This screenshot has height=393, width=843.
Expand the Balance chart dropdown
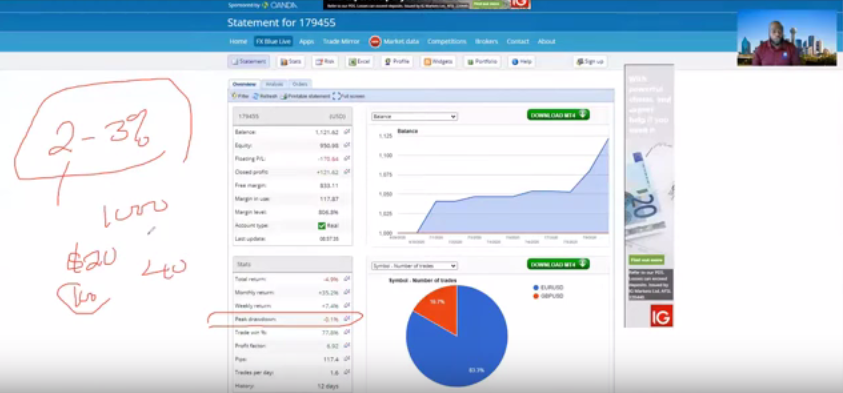pyautogui.click(x=415, y=116)
